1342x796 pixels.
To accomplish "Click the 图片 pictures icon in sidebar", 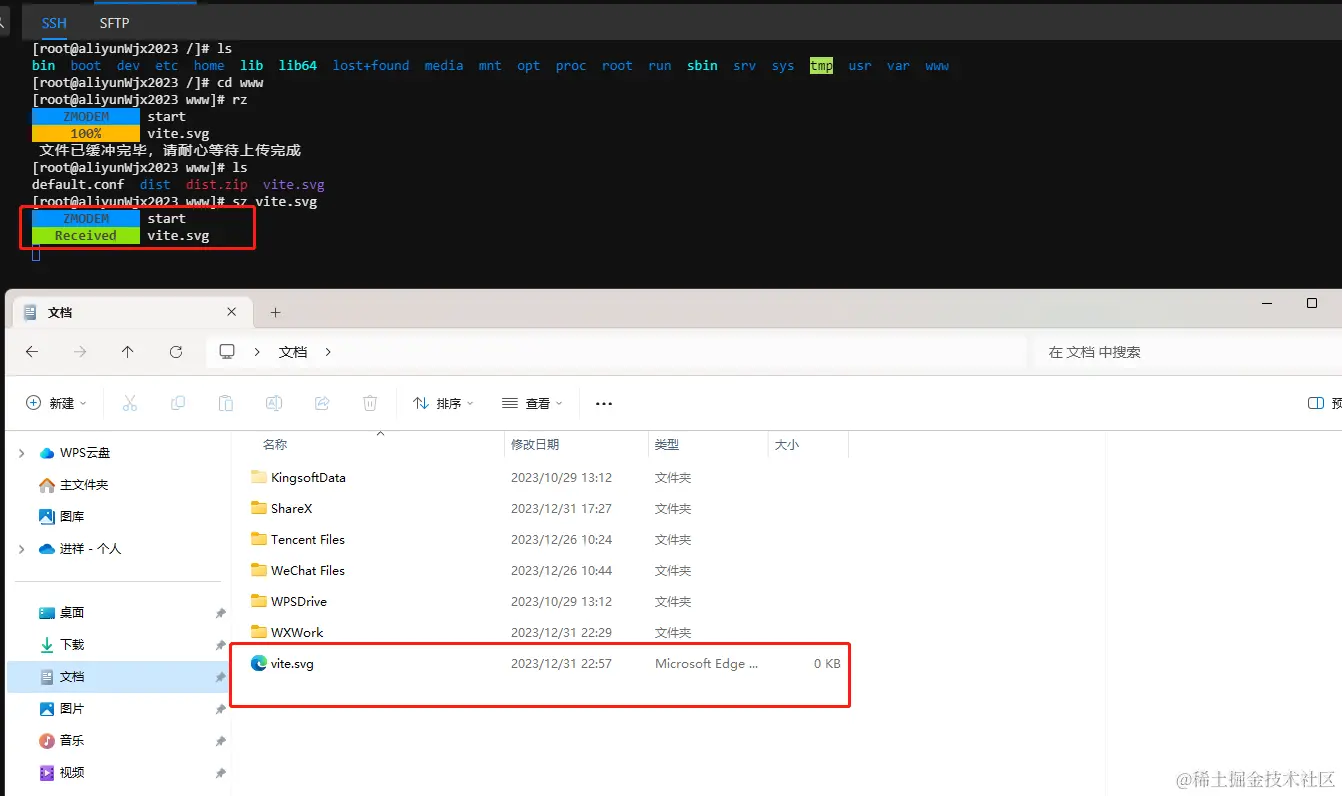I will click(x=47, y=709).
